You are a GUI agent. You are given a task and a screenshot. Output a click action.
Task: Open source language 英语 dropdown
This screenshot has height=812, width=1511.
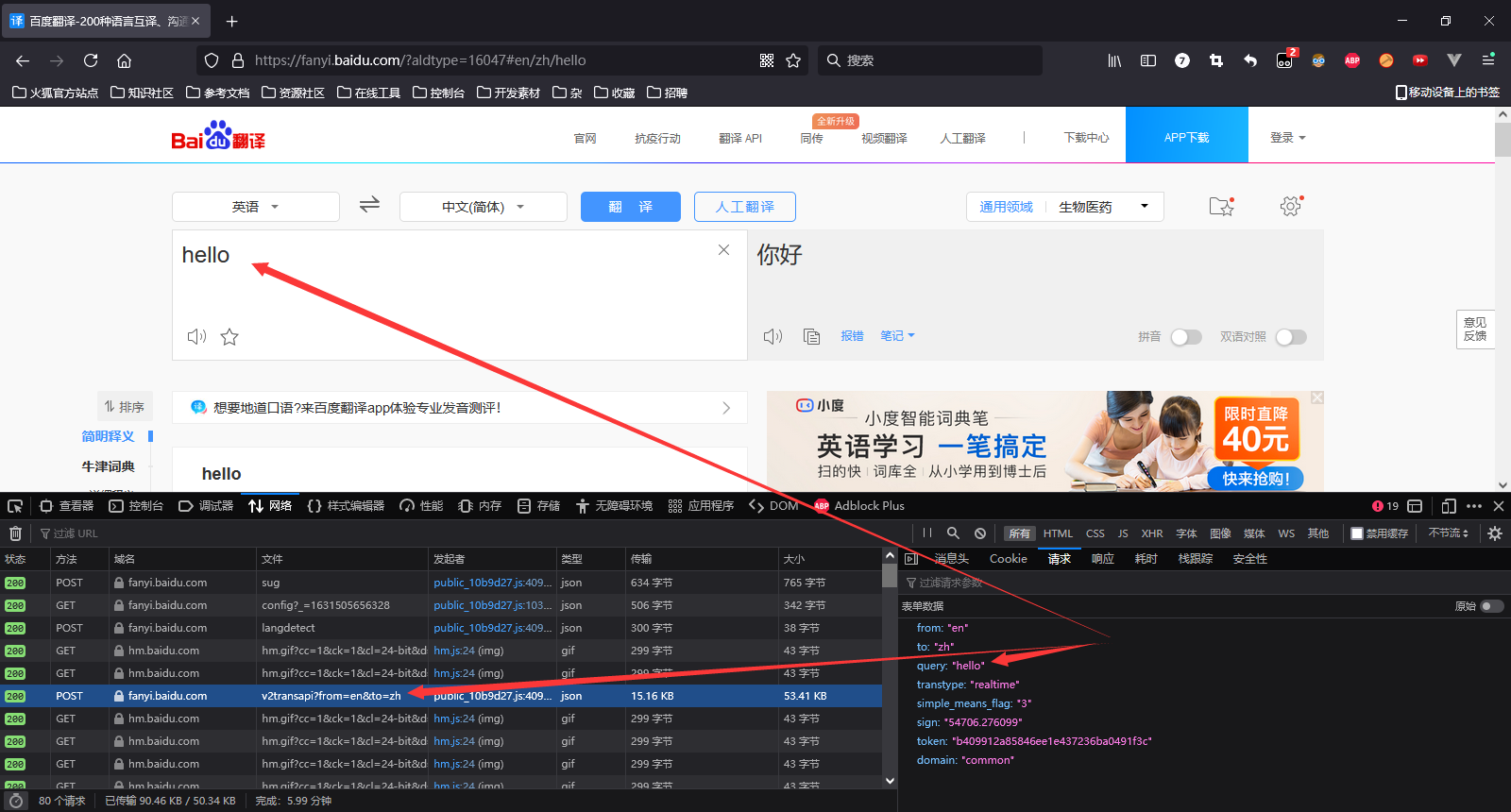coord(256,207)
